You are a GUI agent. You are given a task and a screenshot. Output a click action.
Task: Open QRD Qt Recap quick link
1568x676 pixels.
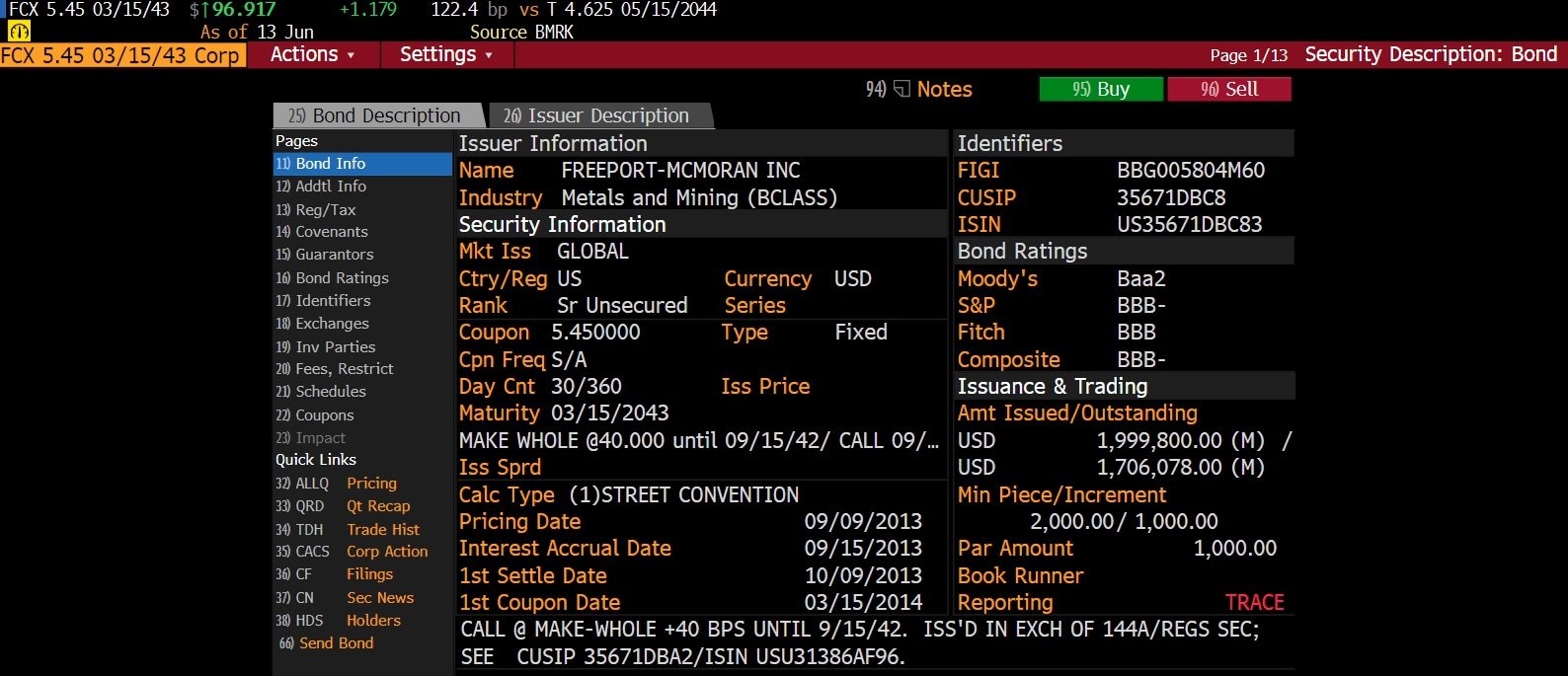pos(343,506)
